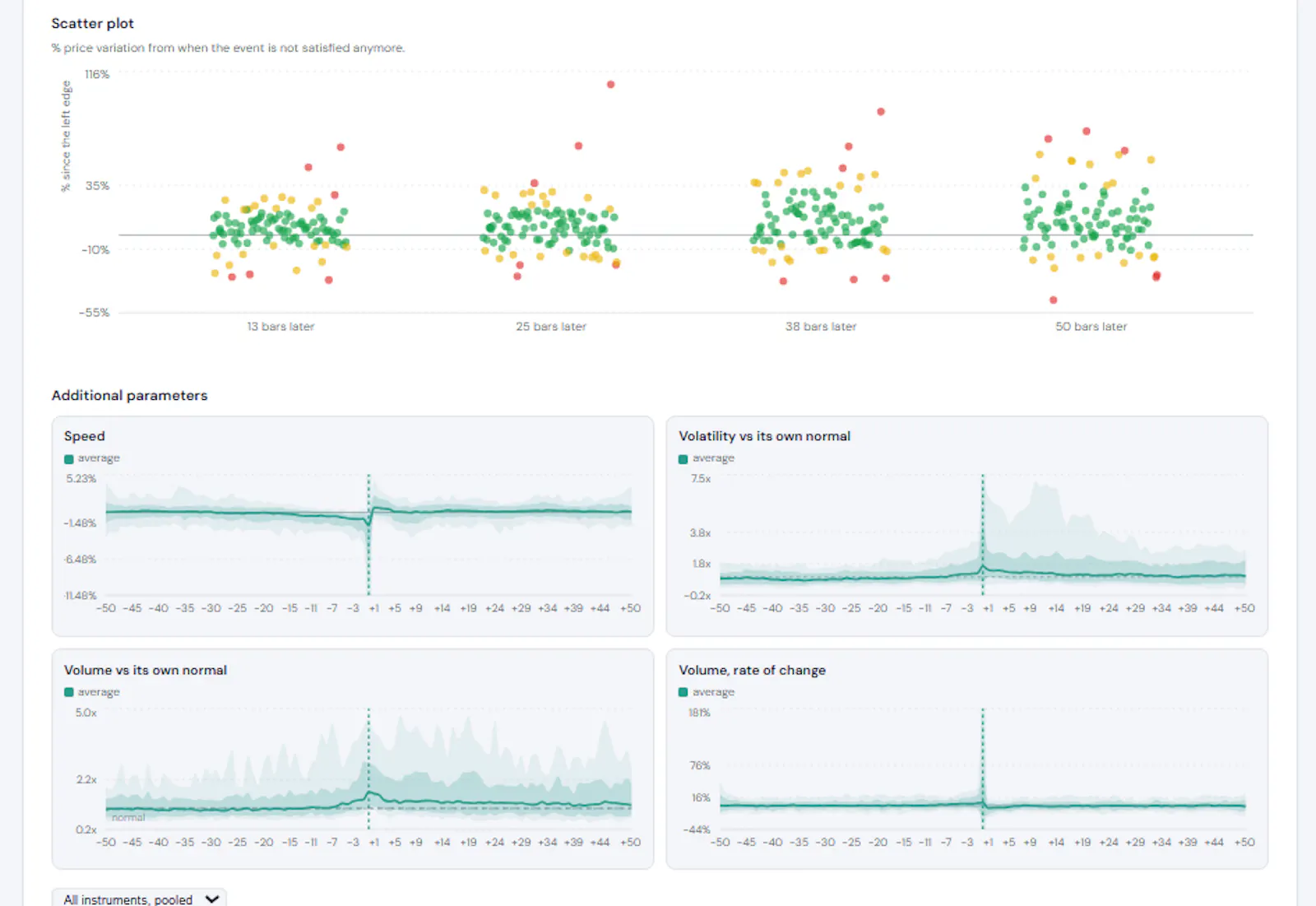
Task: Click the "normal" baseline label in Volume chart
Action: pyautogui.click(x=128, y=817)
